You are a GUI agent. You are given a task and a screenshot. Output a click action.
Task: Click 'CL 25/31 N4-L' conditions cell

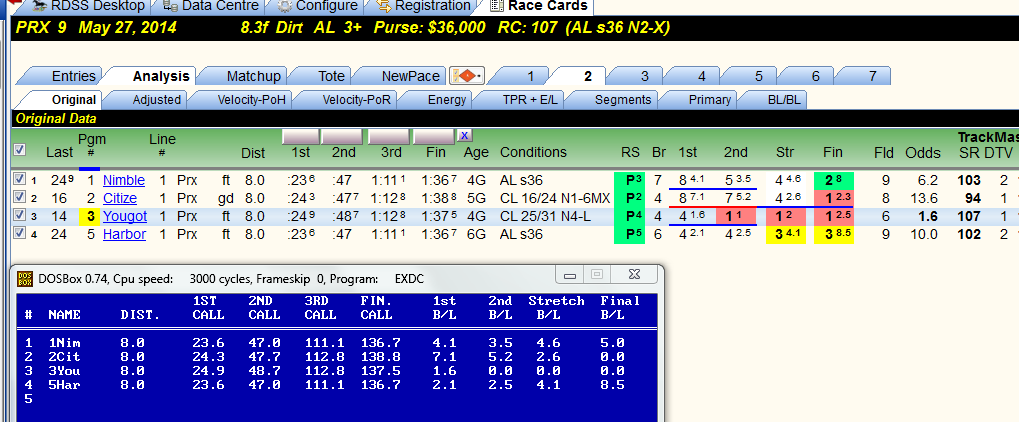[545, 217]
